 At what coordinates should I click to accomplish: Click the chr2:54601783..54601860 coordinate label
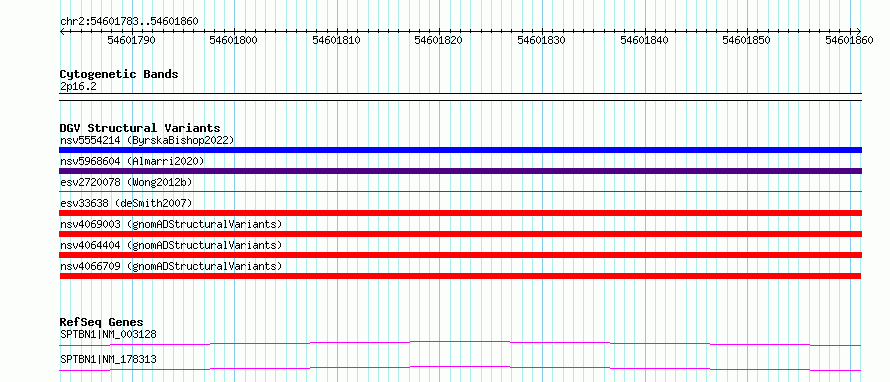pos(129,22)
